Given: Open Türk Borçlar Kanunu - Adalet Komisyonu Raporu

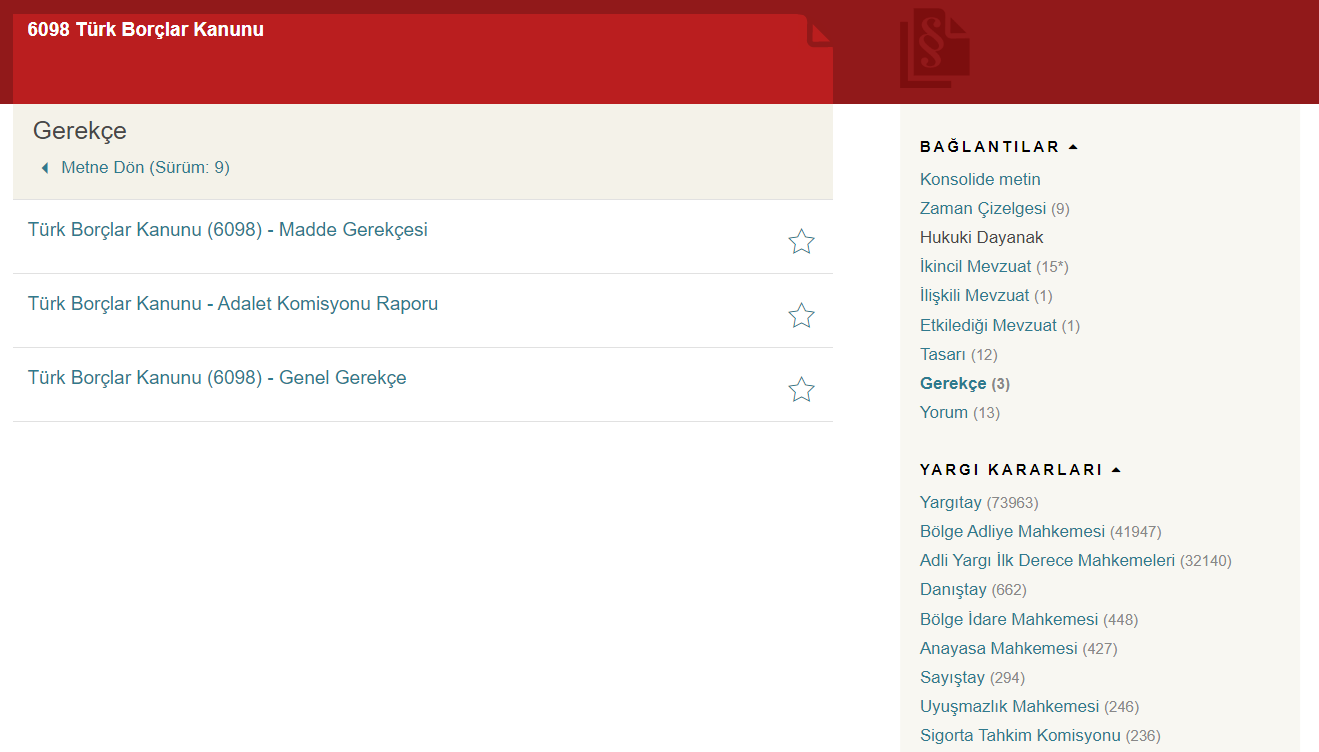Looking at the screenshot, I should (232, 304).
